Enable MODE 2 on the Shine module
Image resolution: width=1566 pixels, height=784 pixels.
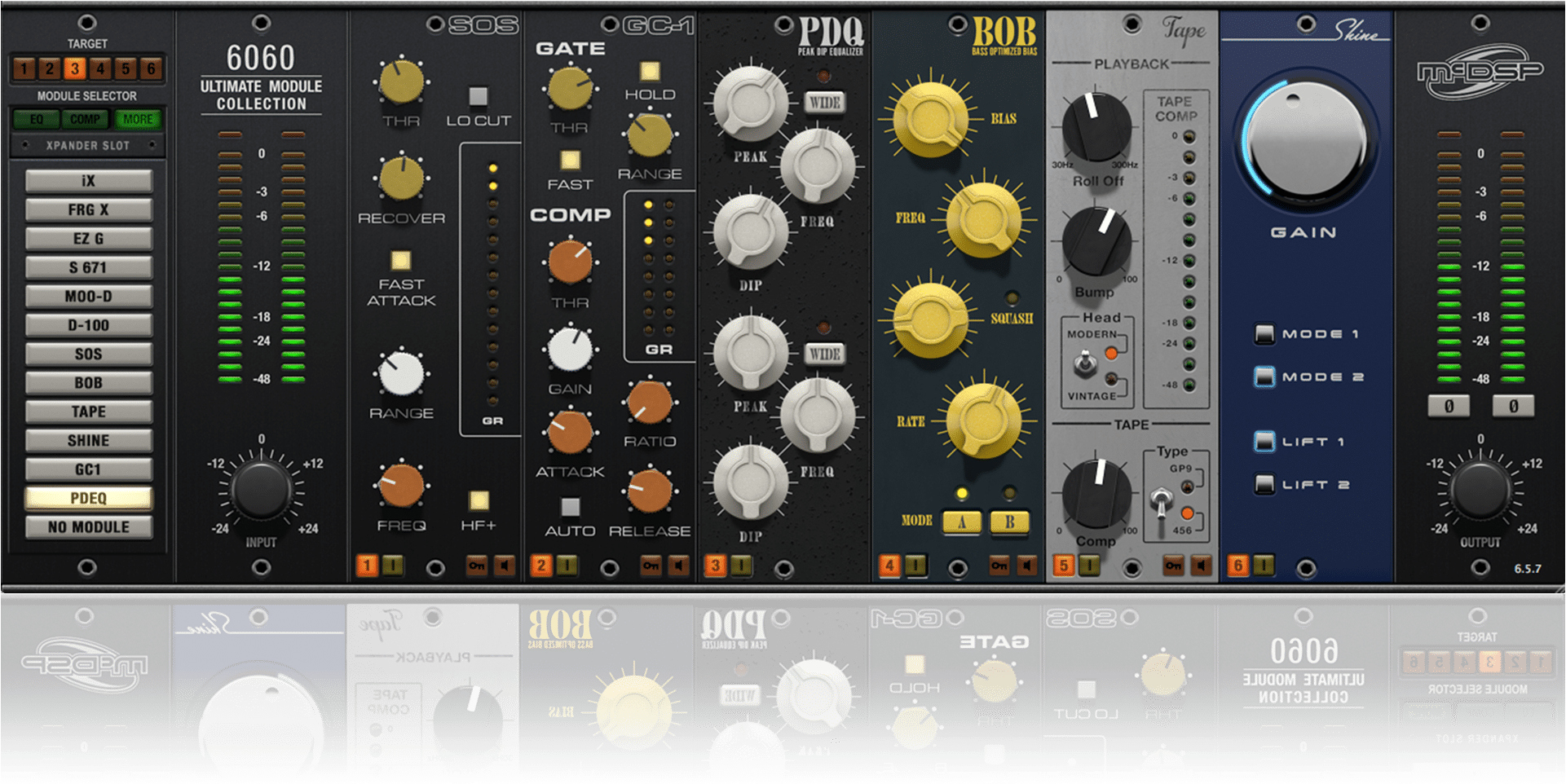[1264, 377]
